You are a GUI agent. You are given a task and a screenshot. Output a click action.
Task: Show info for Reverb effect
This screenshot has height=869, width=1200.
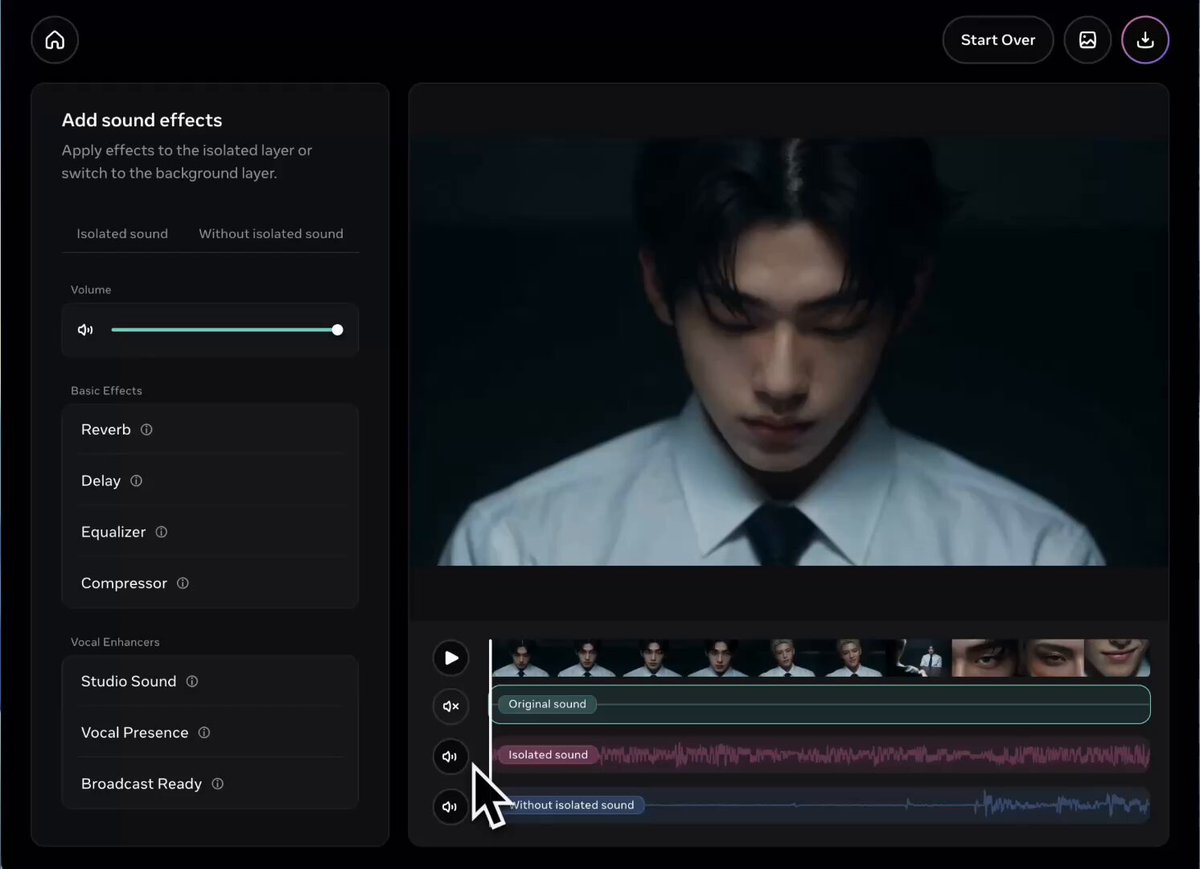(x=146, y=430)
